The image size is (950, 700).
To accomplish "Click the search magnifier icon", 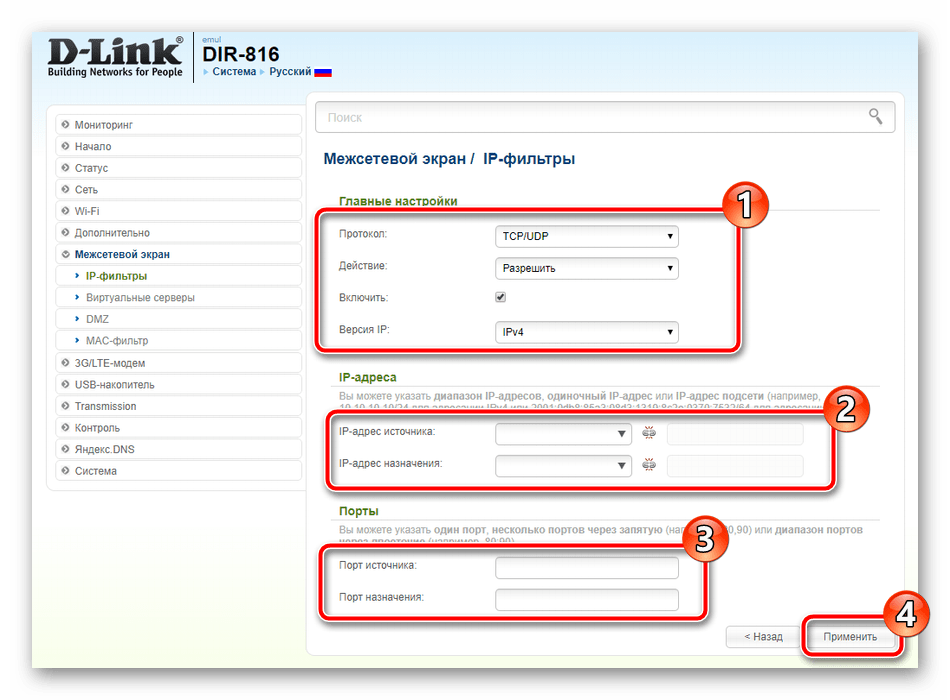I will (875, 116).
